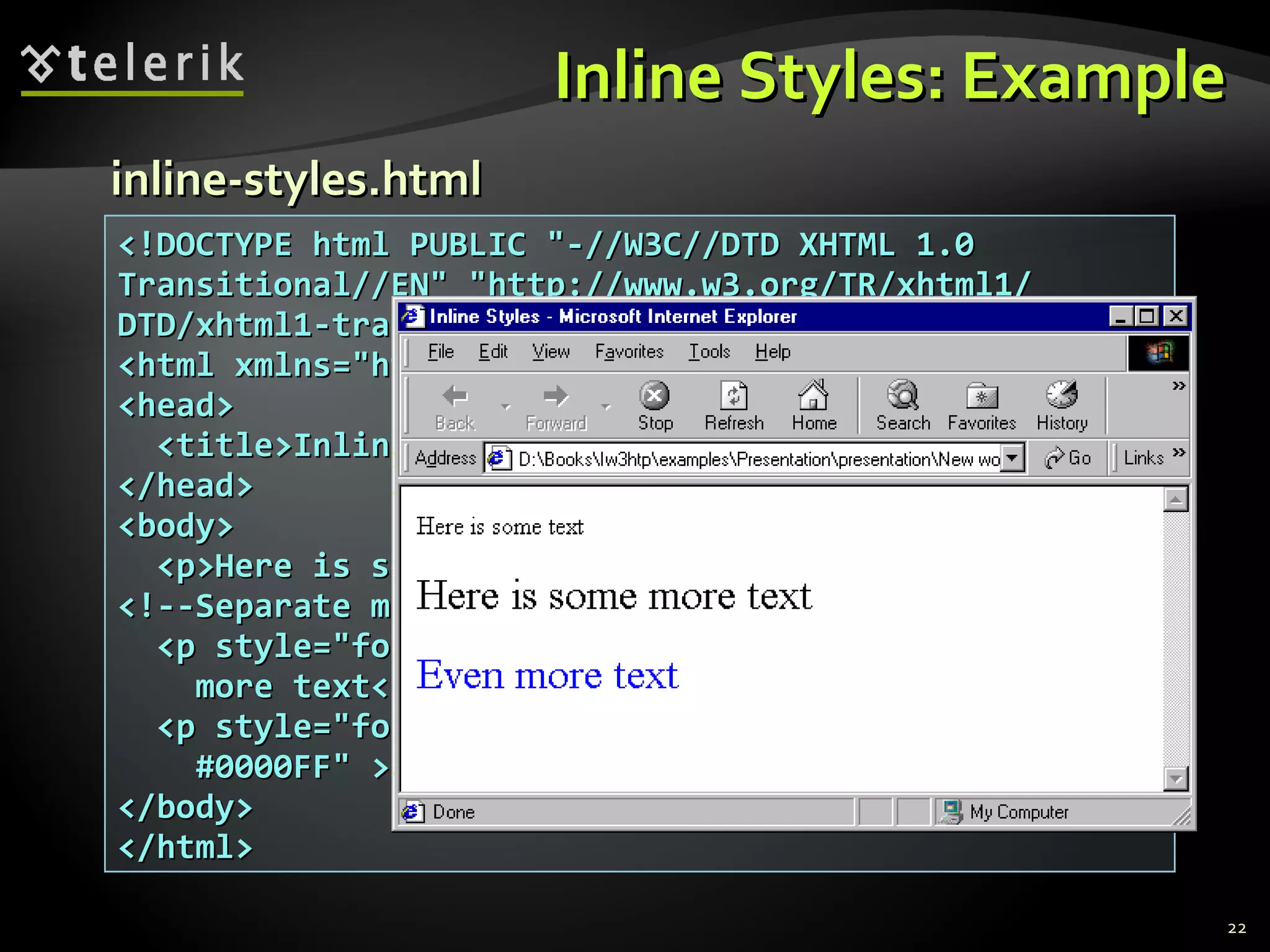Image resolution: width=1270 pixels, height=952 pixels.
Task: Click the Go button
Action: (x=1068, y=458)
